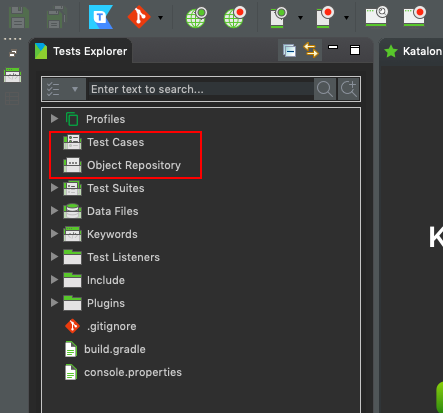Click the Record Windows toolbar icon
This screenshot has height=413, width=443.
click(415, 16)
